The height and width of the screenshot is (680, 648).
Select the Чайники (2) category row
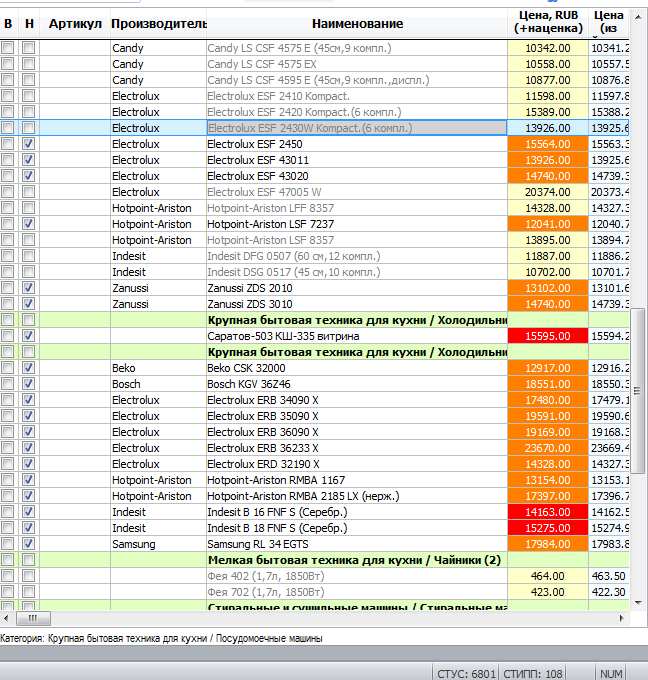pyautogui.click(x=314, y=560)
